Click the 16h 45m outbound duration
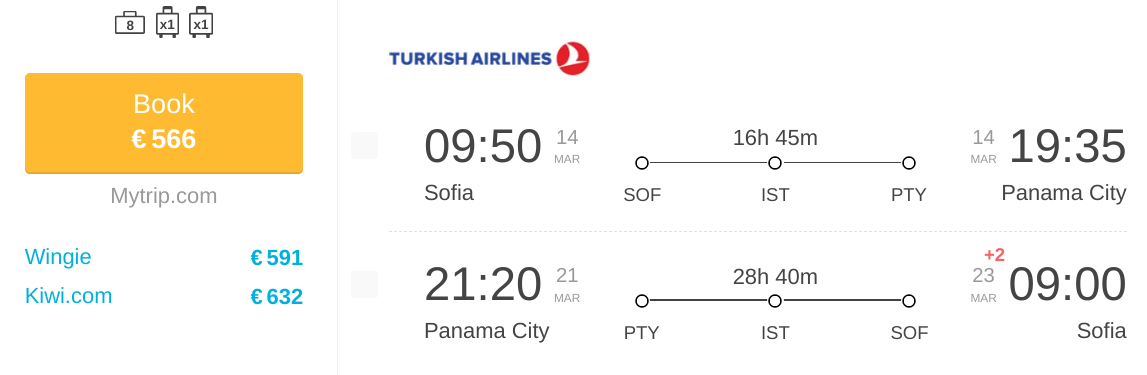Viewport: 1147px width, 375px height. pyautogui.click(x=775, y=137)
